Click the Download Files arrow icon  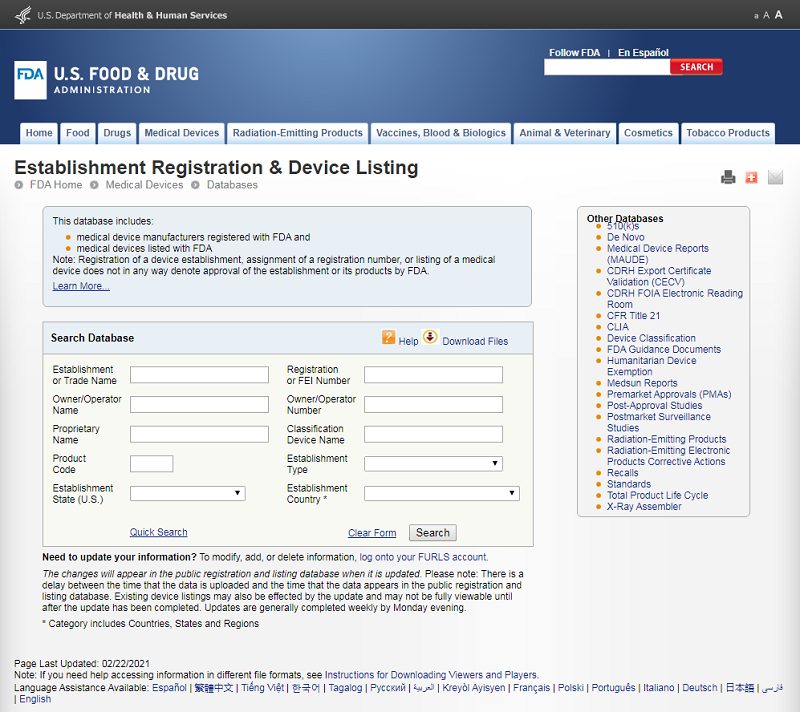coord(430,338)
